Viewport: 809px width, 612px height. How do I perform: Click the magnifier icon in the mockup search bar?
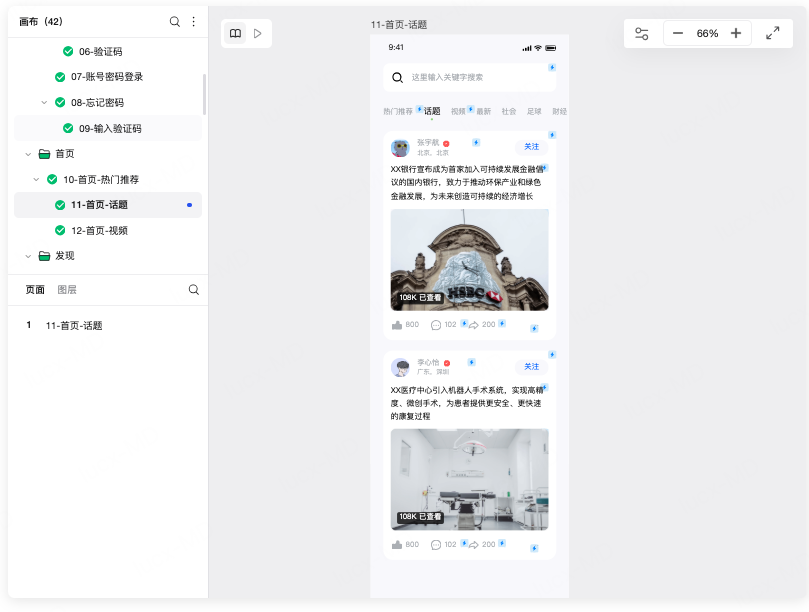[397, 77]
